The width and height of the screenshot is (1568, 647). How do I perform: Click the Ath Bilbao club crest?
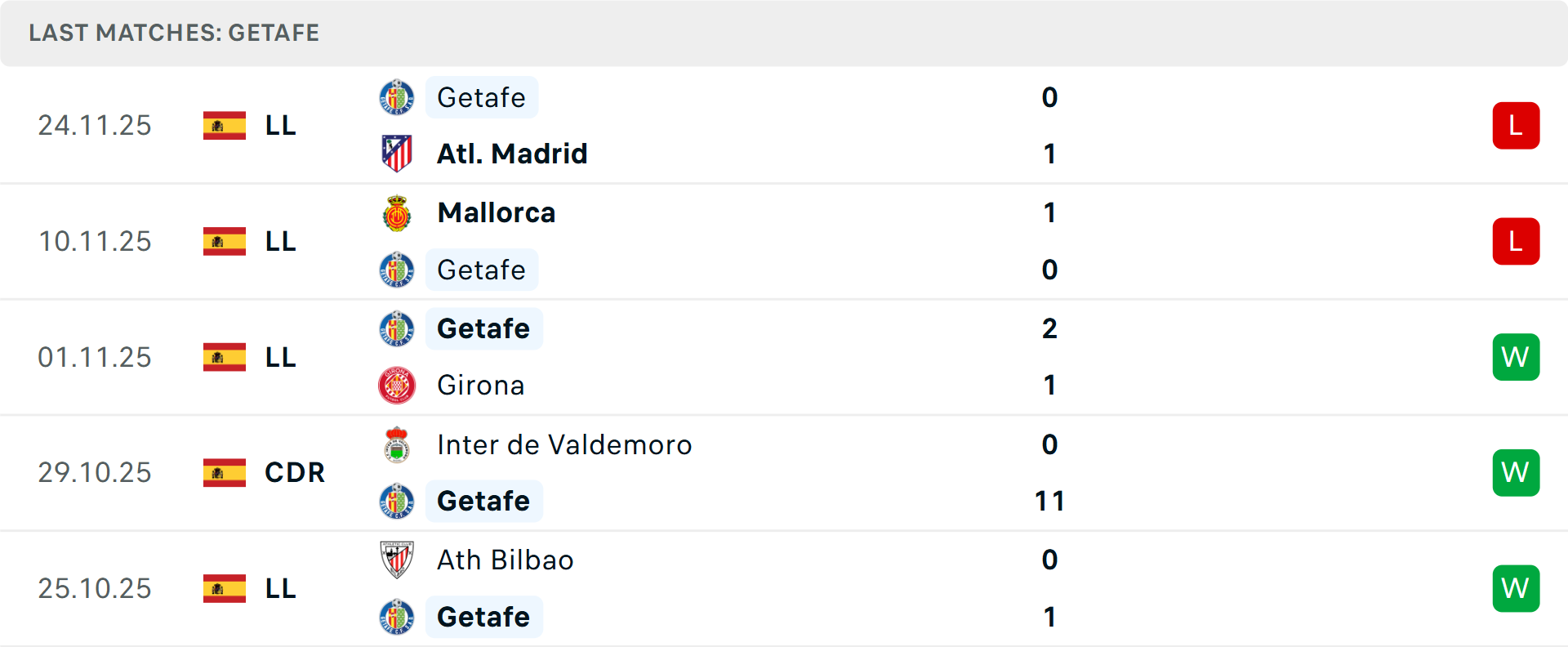pos(397,560)
